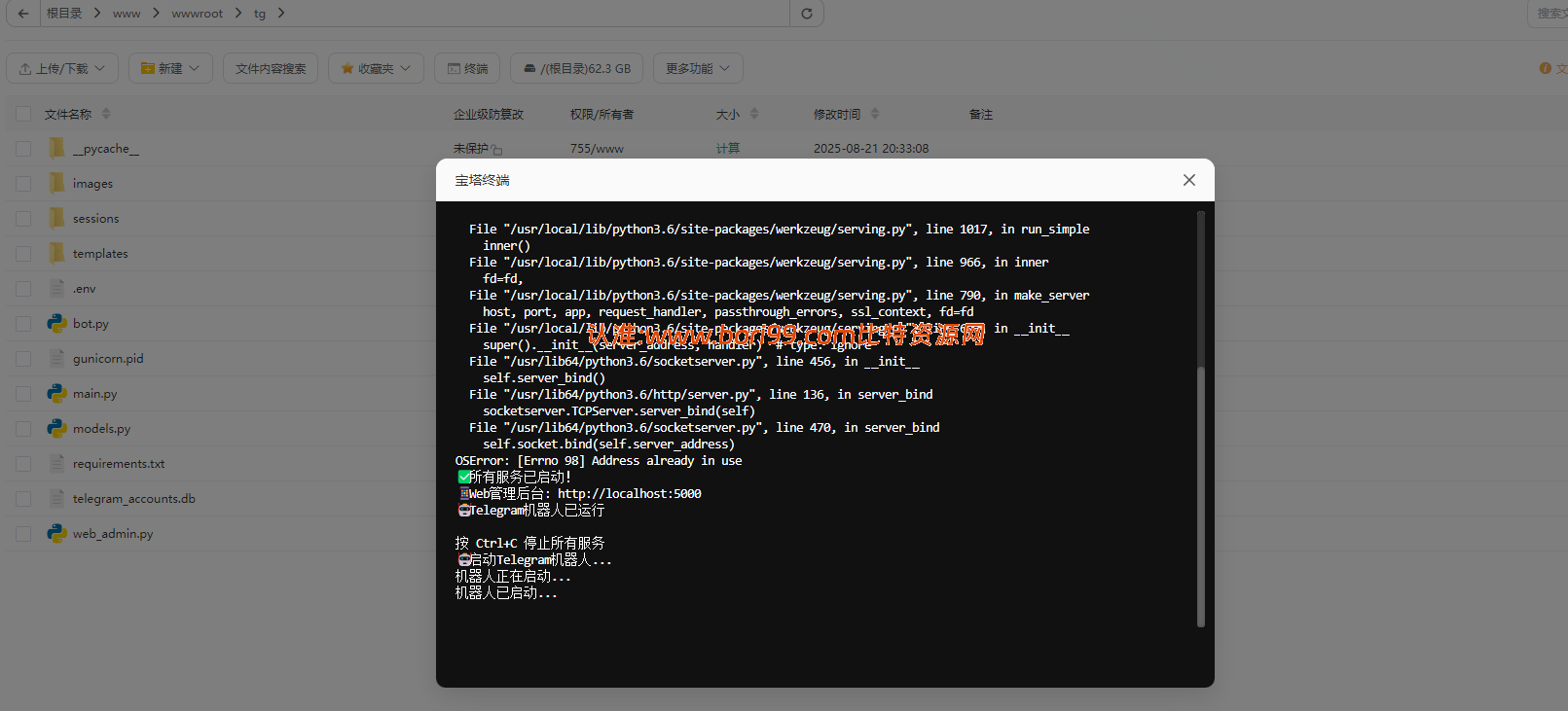This screenshot has width=1568, height=711.
Task: Go back with the arrow button
Action: pos(23,14)
